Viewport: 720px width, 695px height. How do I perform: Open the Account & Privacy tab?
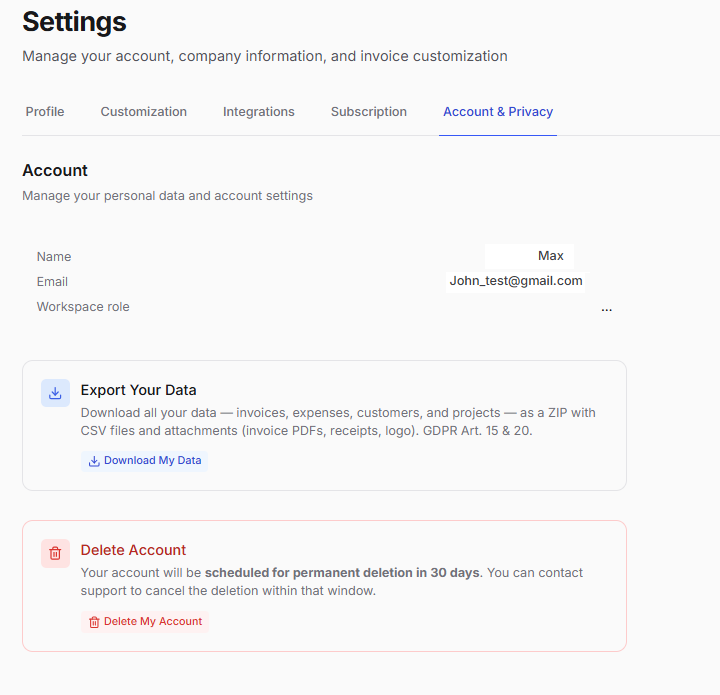(498, 112)
